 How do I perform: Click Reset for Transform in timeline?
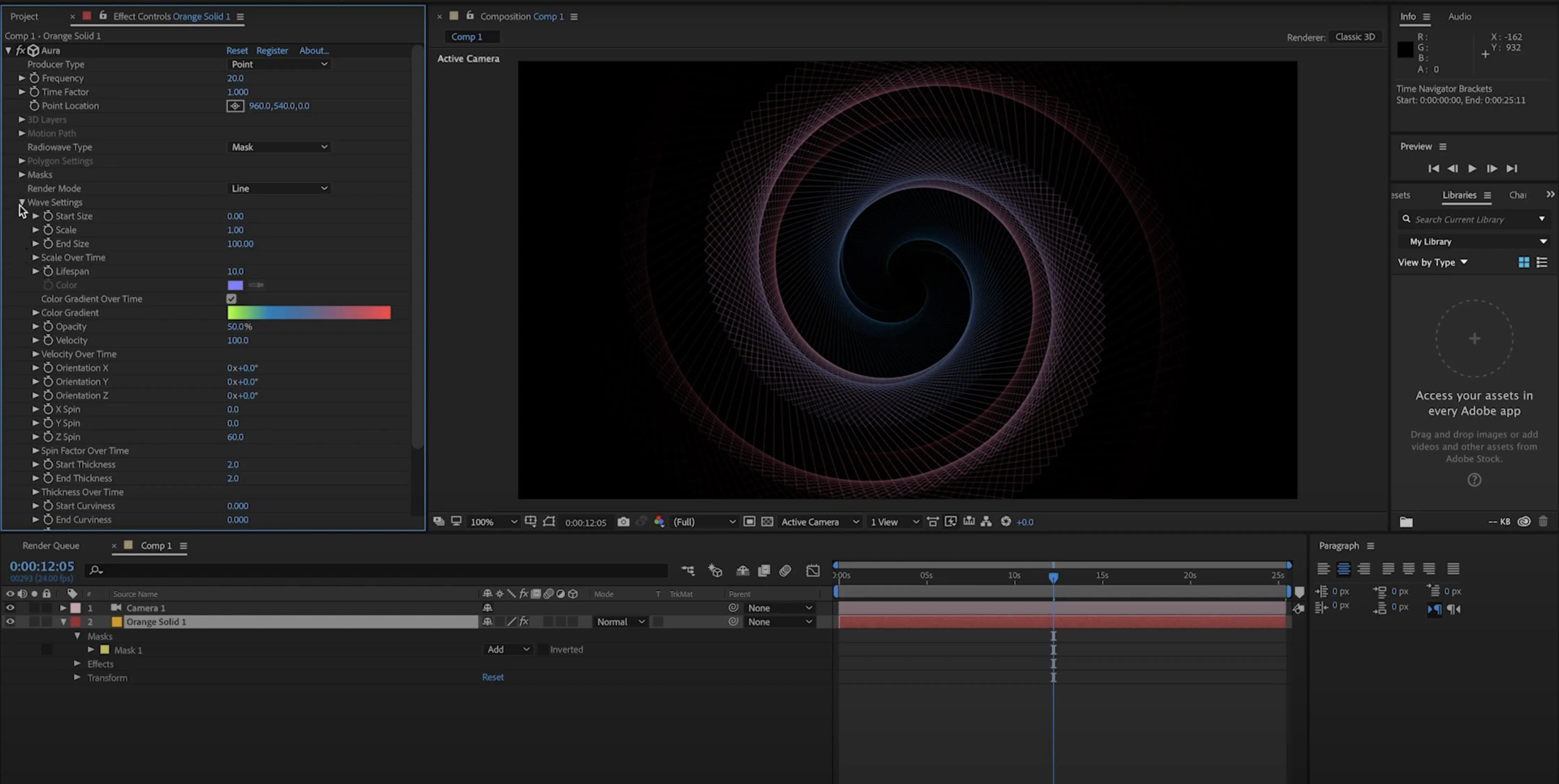(x=493, y=677)
